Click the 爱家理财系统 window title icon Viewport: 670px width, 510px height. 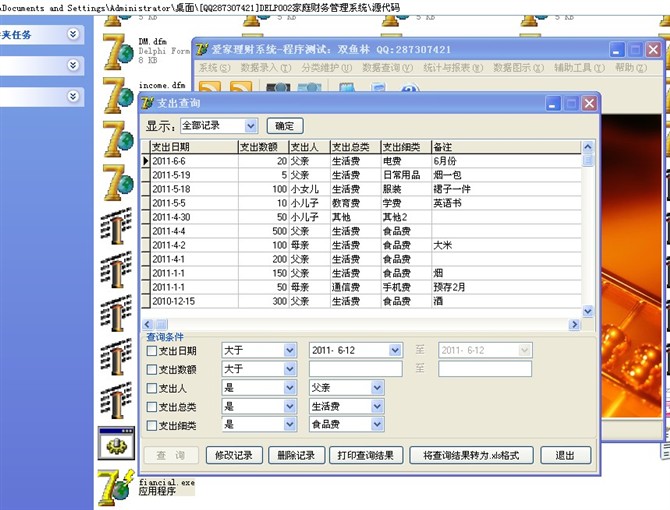(x=202, y=49)
